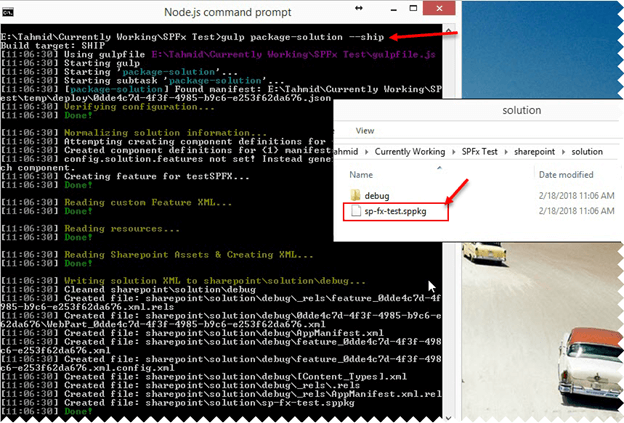Image resolution: width=624 pixels, height=423 pixels.
Task: Click the command prompt scrollbar up arrow
Action: (448, 31)
